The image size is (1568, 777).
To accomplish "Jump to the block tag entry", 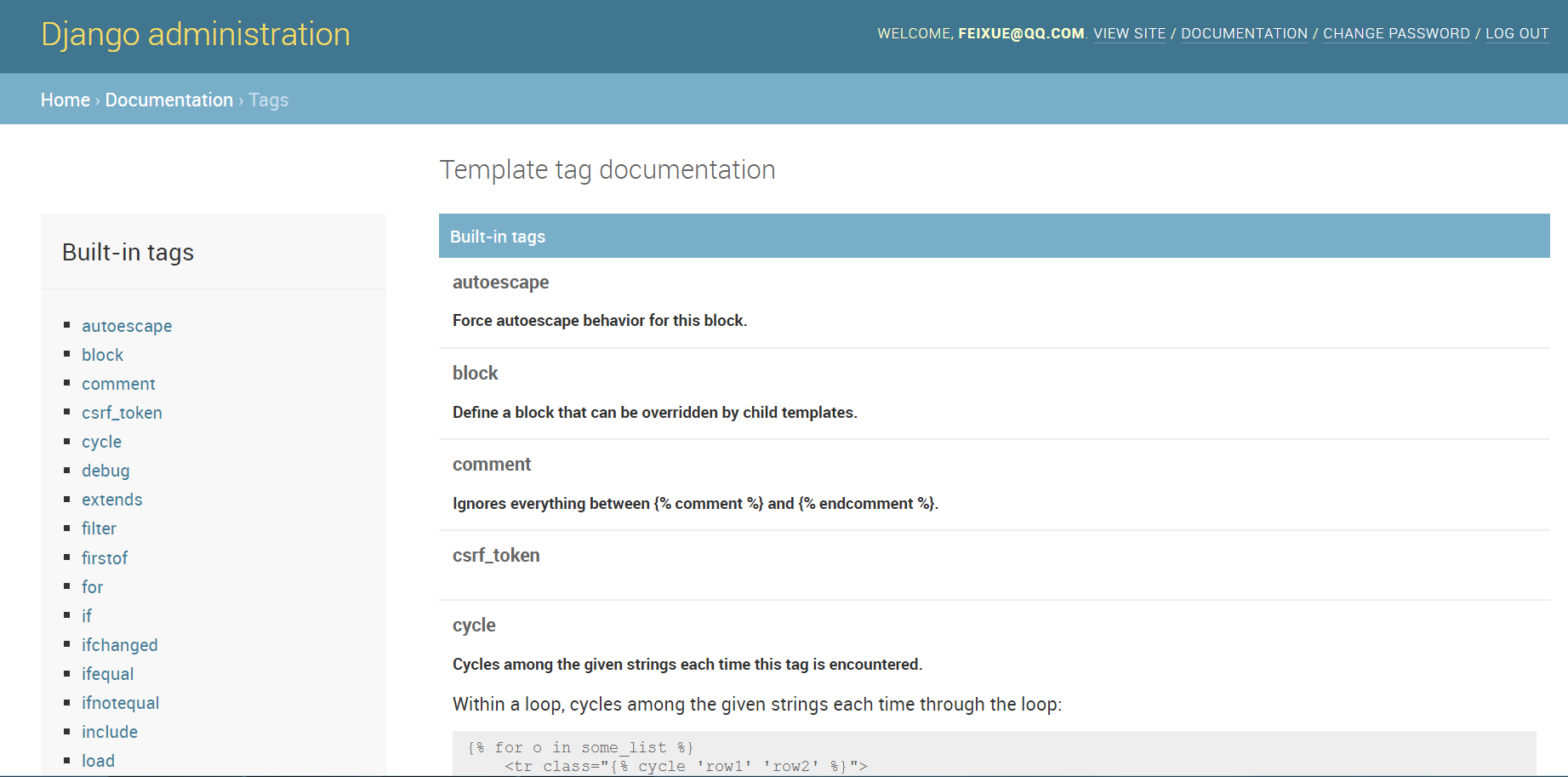I will click(x=102, y=355).
